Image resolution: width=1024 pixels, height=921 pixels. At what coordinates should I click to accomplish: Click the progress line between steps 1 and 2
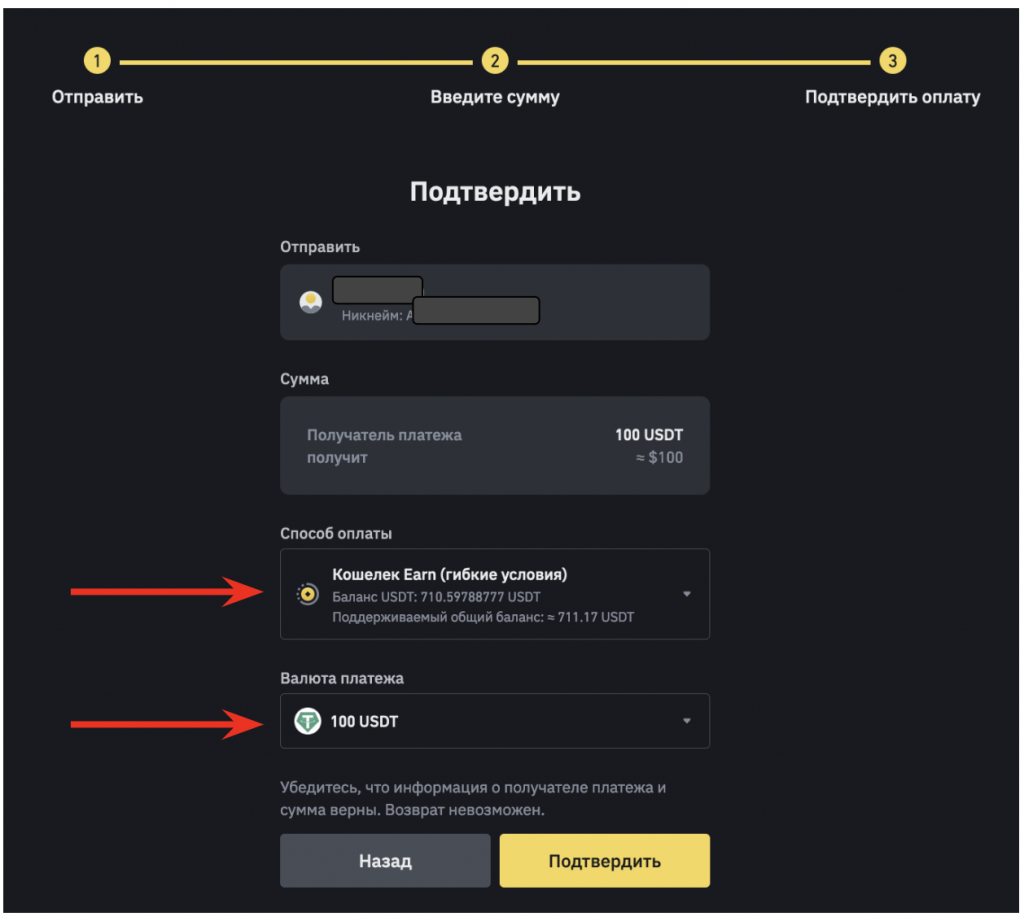tap(295, 62)
